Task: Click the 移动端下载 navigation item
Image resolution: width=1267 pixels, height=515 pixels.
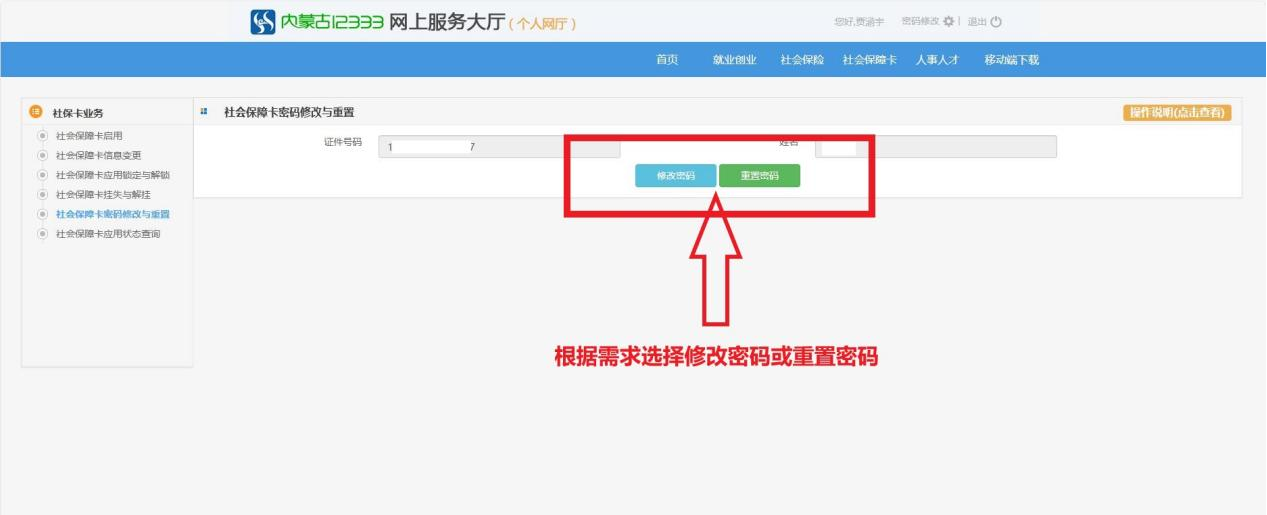Action: click(x=1011, y=60)
